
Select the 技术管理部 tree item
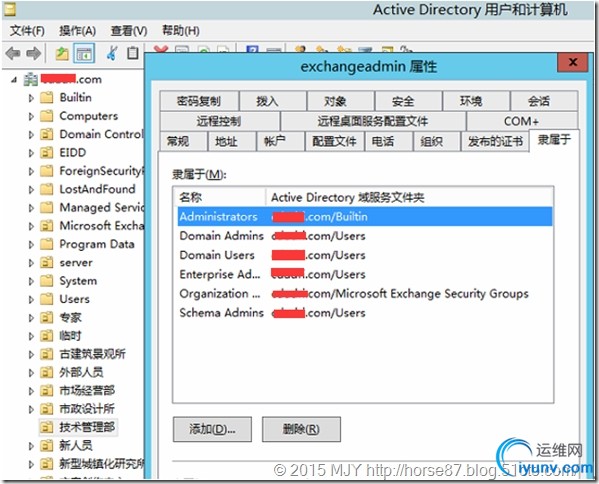pos(87,427)
